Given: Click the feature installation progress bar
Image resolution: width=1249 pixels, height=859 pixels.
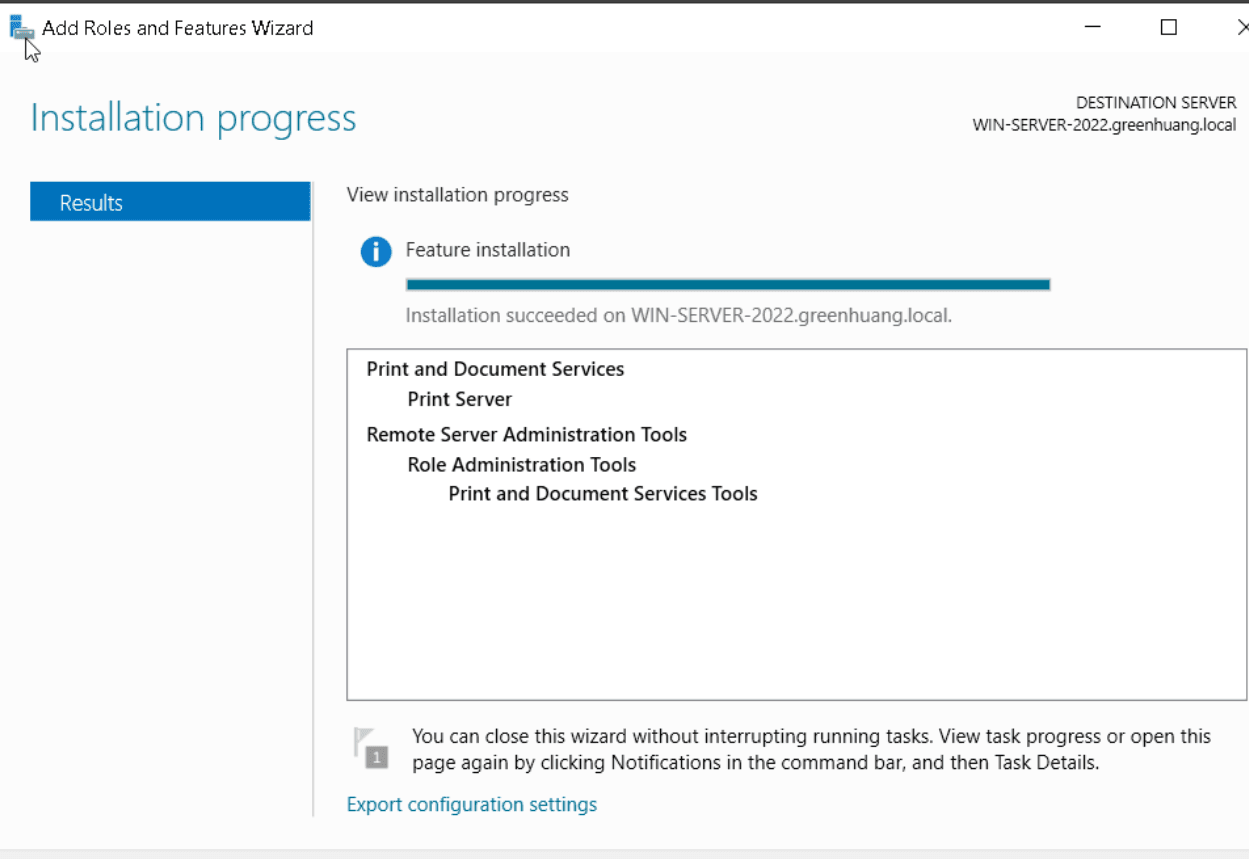Looking at the screenshot, I should [728, 284].
